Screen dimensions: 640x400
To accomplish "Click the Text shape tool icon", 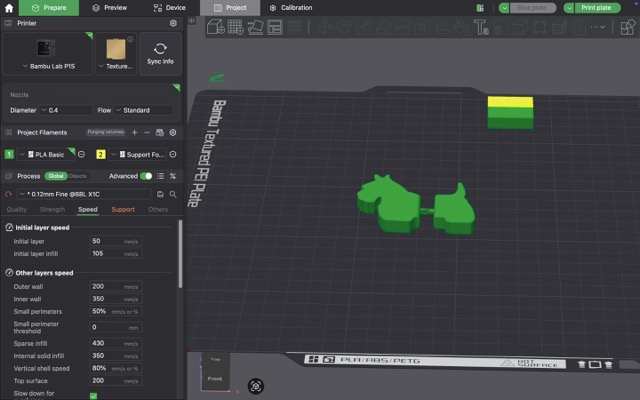I will 481,27.
